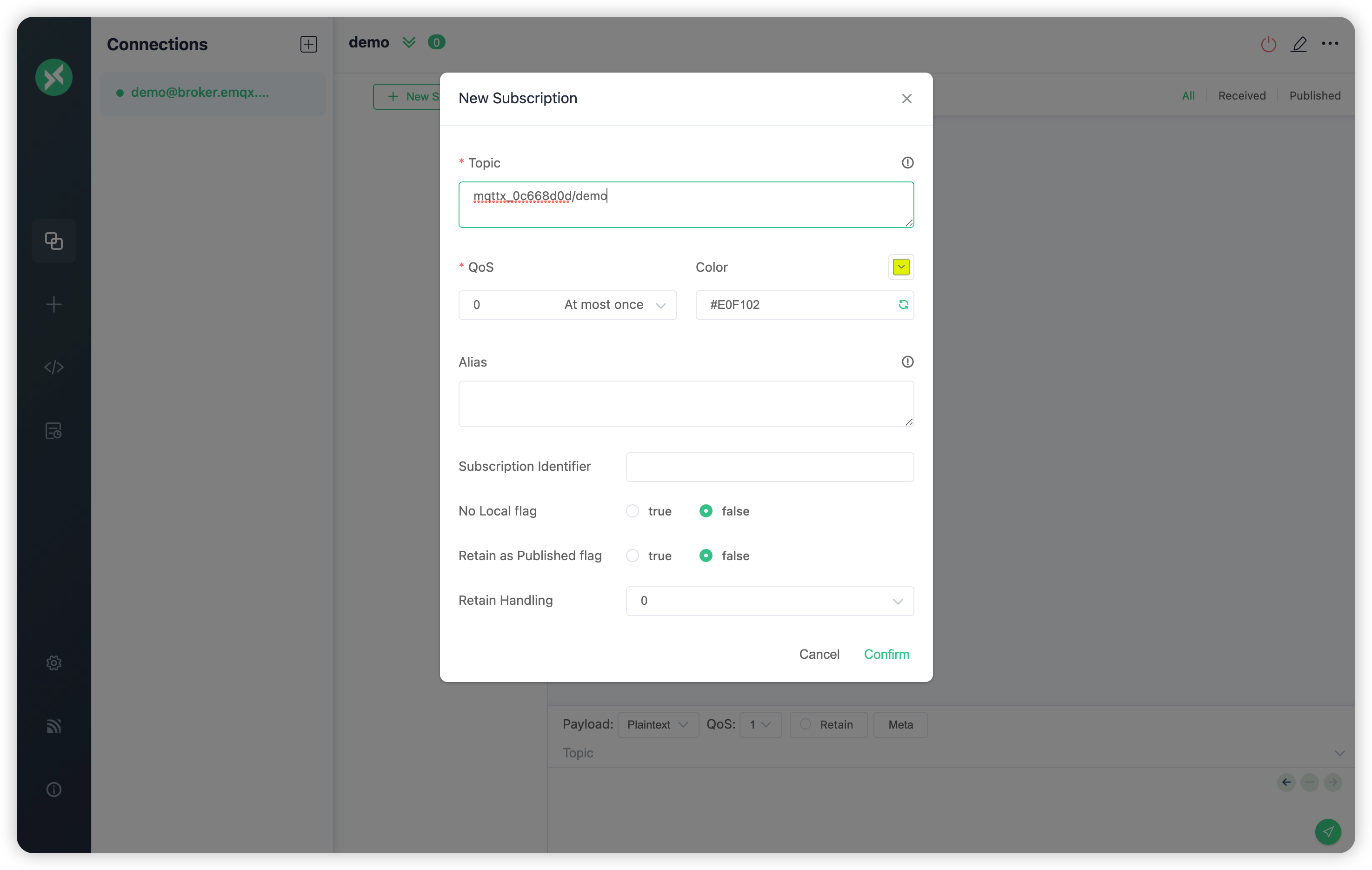The width and height of the screenshot is (1372, 870).
Task: Click the yellow color swatch for subscription
Action: pos(899,267)
